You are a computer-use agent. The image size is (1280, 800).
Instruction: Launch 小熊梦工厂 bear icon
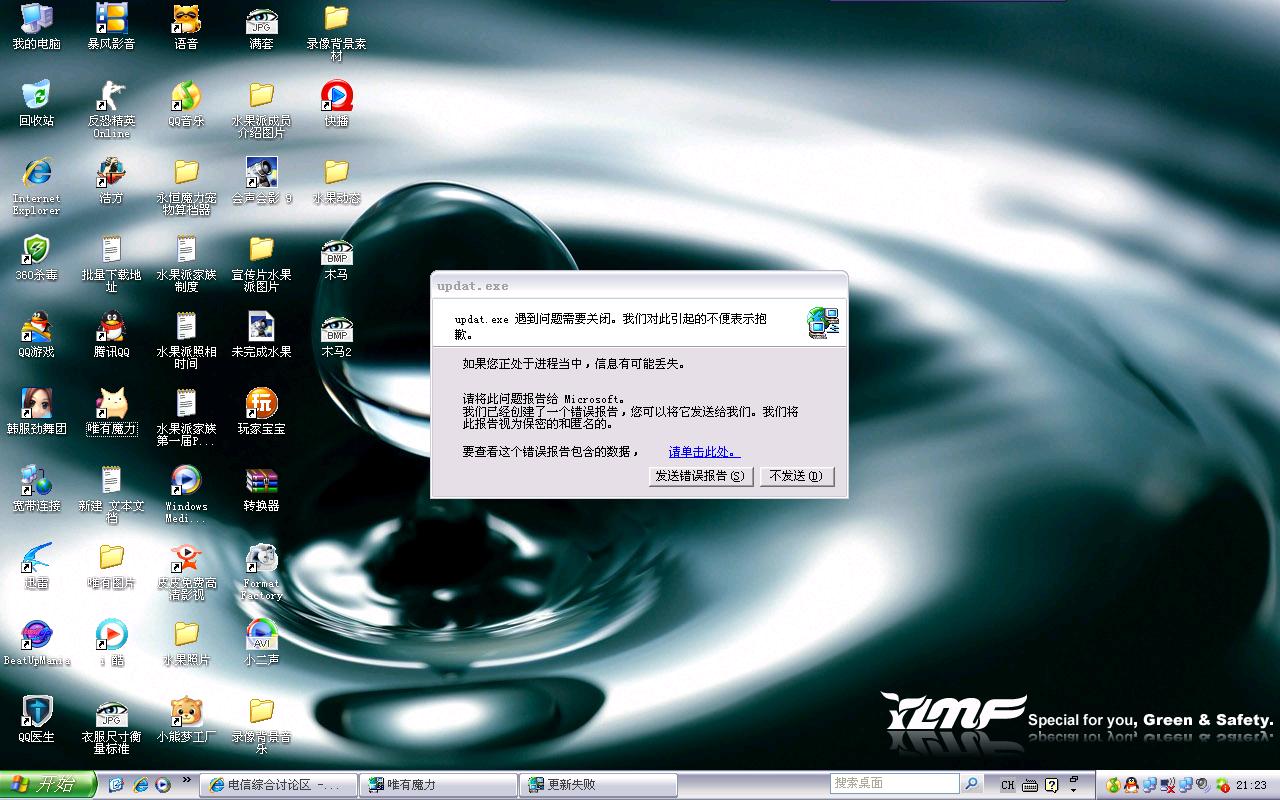[x=186, y=719]
